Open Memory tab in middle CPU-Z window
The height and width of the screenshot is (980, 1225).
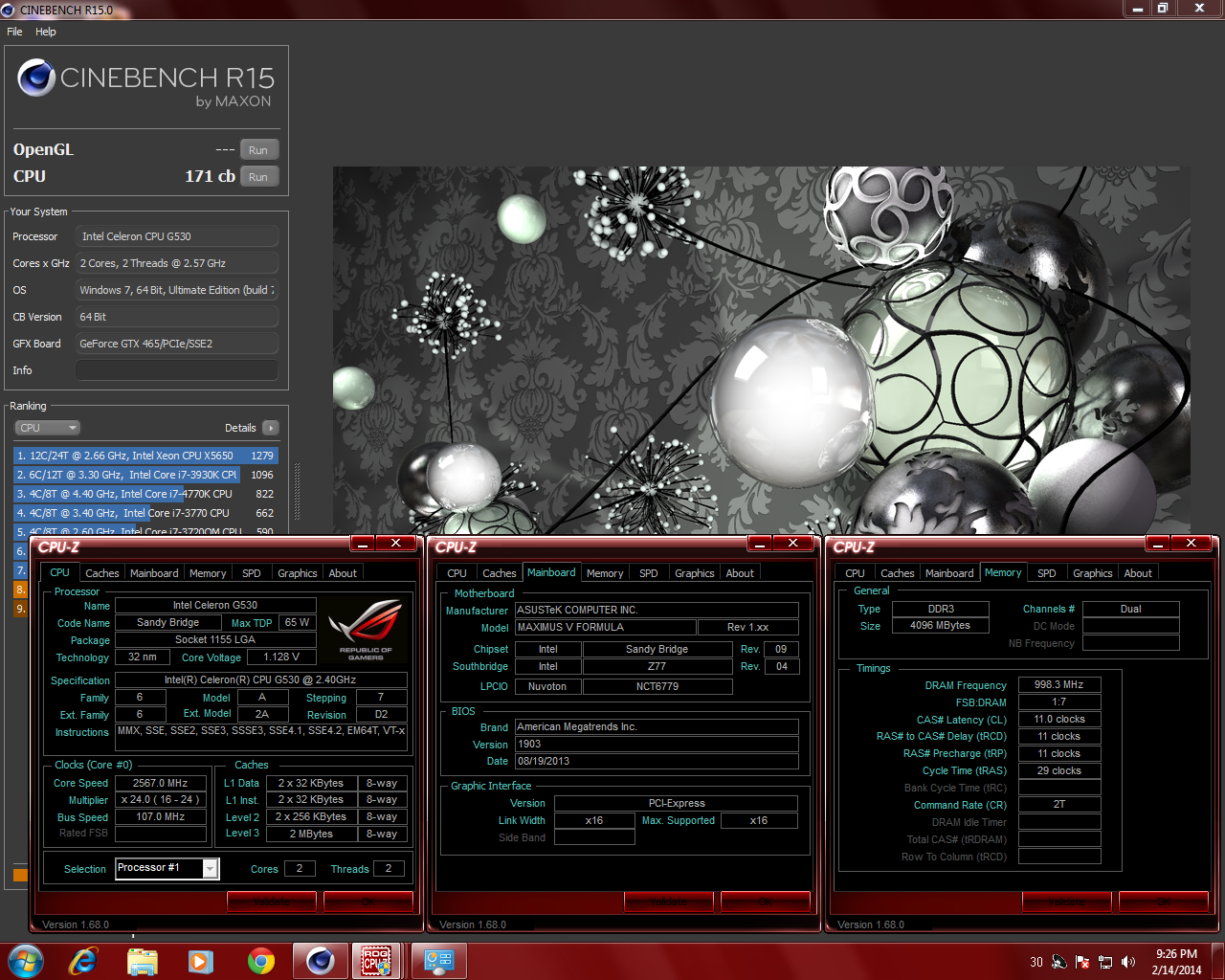(x=605, y=573)
